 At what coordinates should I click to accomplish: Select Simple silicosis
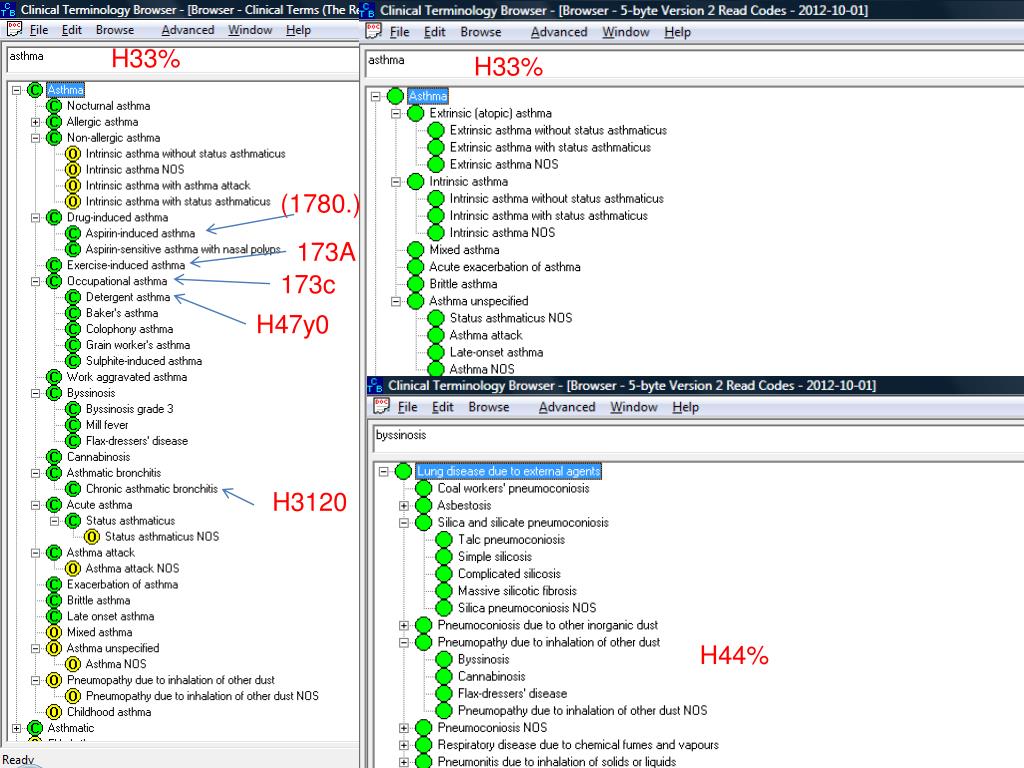click(494, 556)
